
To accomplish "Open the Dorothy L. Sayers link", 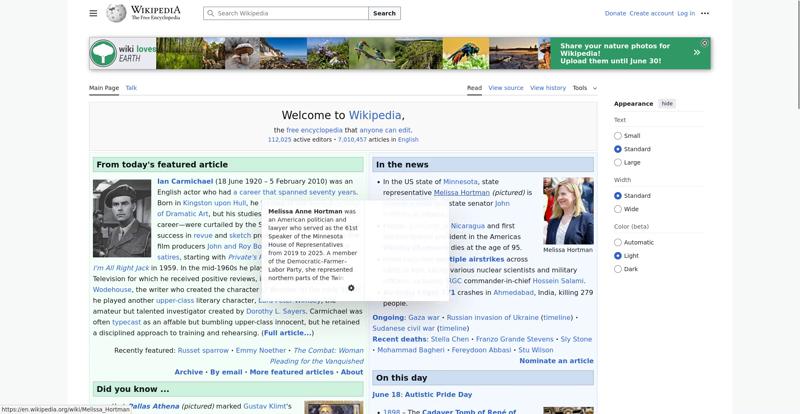I will 276,311.
